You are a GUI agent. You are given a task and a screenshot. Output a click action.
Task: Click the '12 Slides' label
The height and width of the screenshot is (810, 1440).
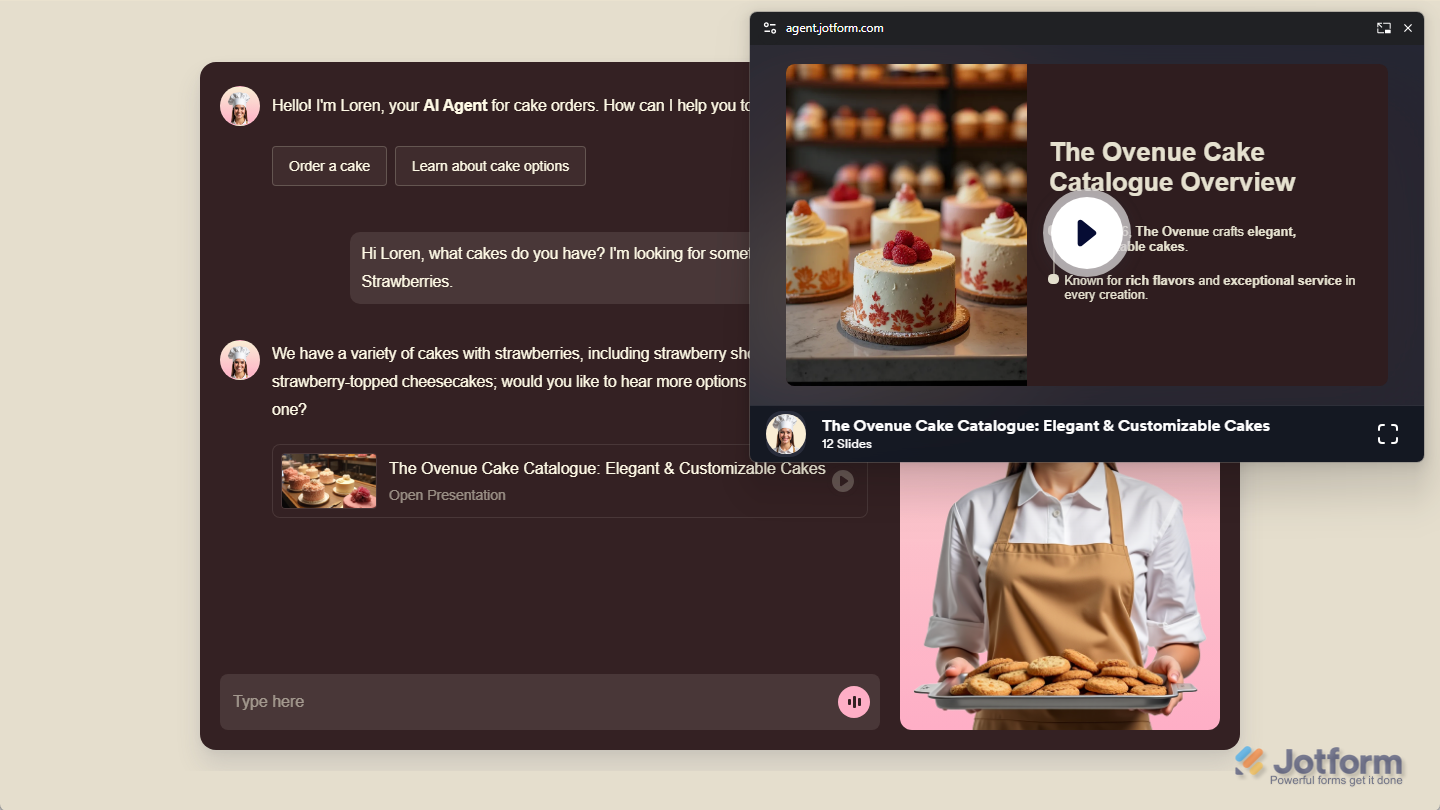pyautogui.click(x=847, y=444)
